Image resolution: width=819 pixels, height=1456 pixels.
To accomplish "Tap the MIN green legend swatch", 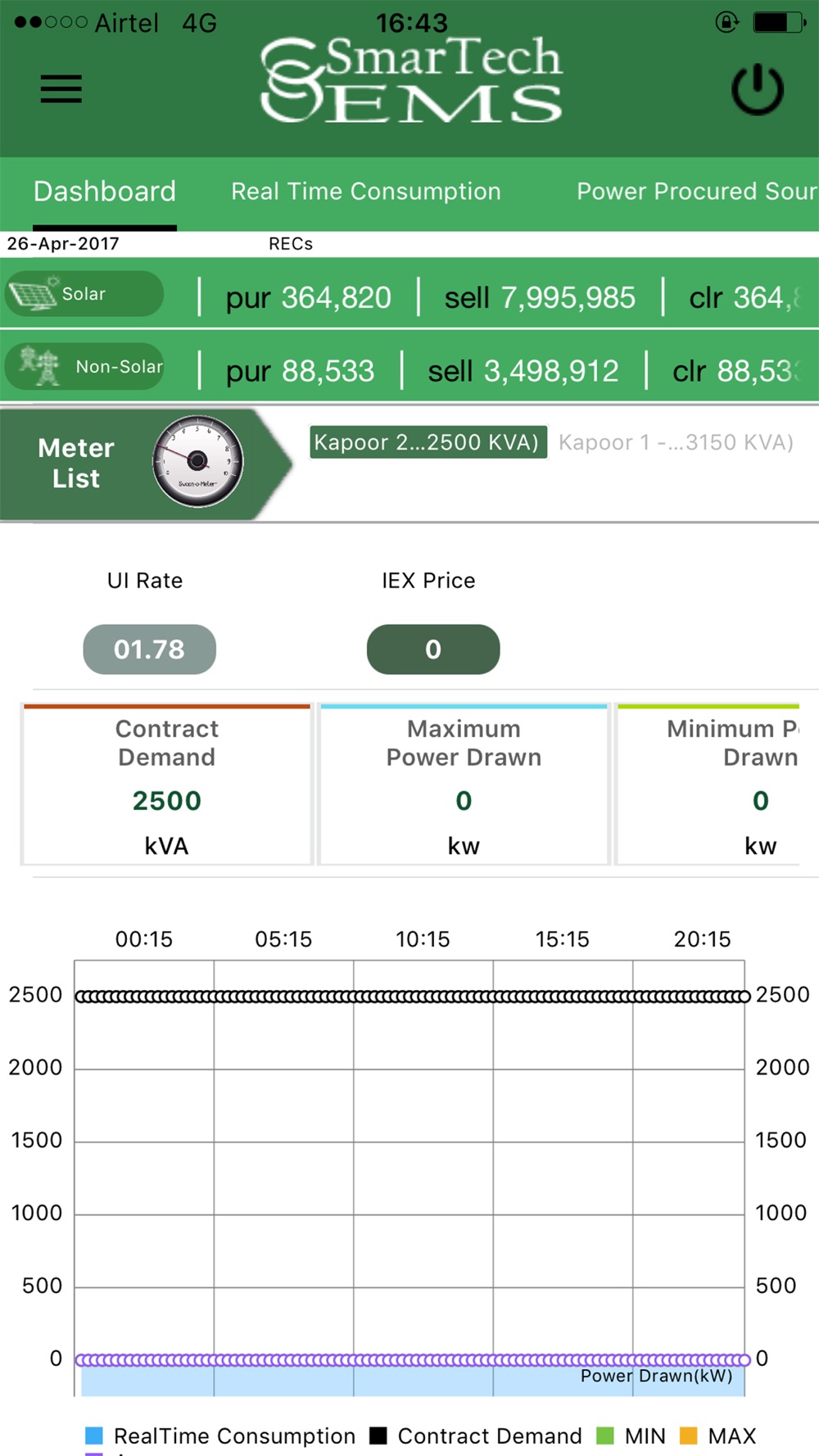I will 605,1436.
